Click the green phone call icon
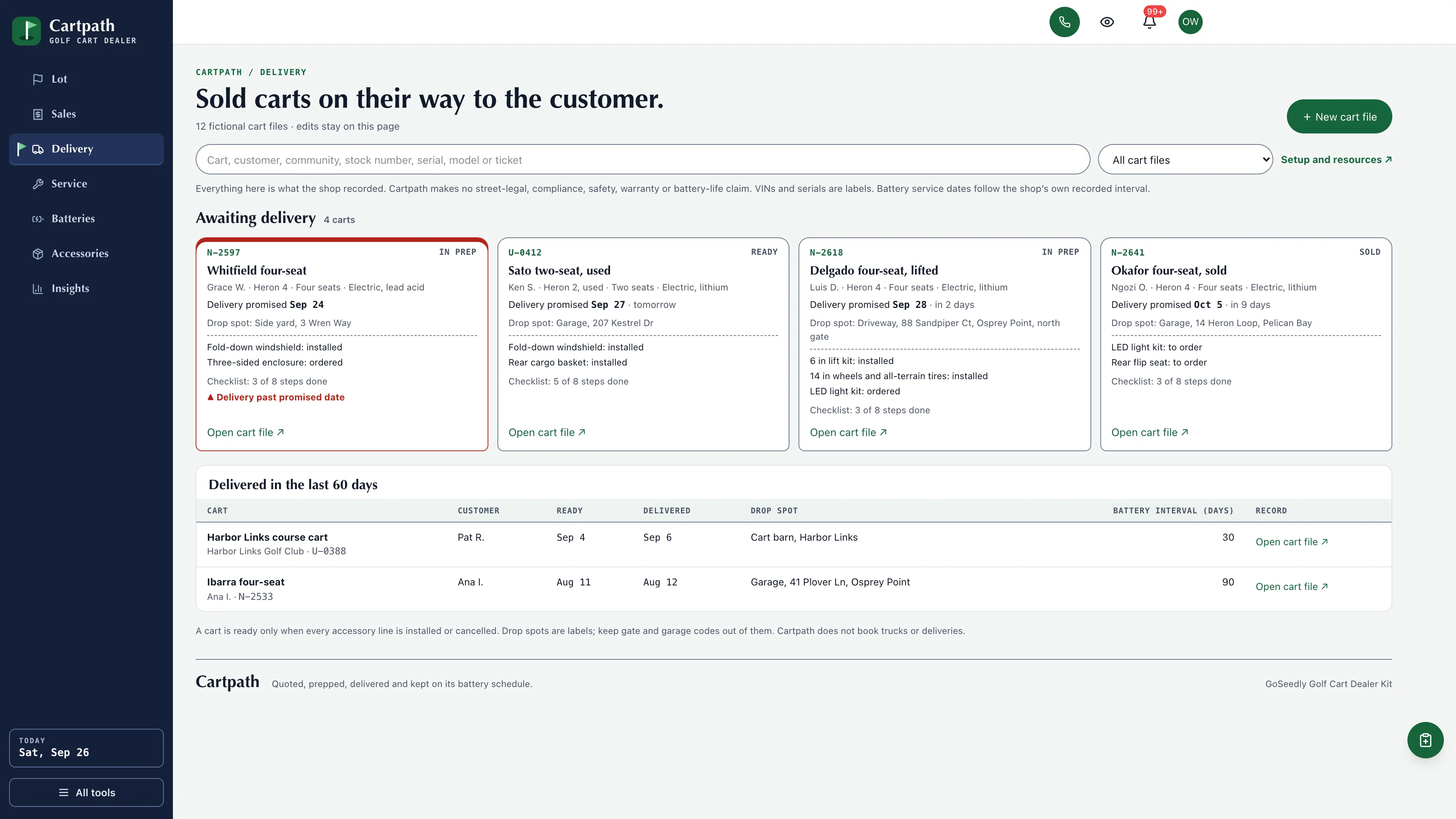Screen dimensions: 1456x819 point(1064,22)
